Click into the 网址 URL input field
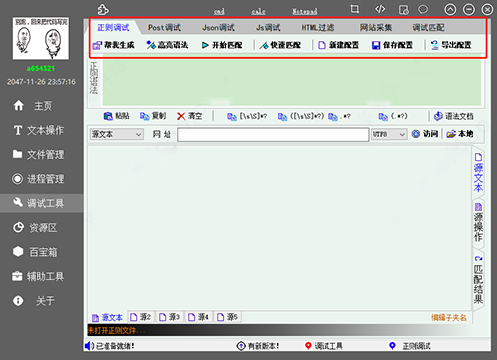497x360 pixels. click(273, 135)
